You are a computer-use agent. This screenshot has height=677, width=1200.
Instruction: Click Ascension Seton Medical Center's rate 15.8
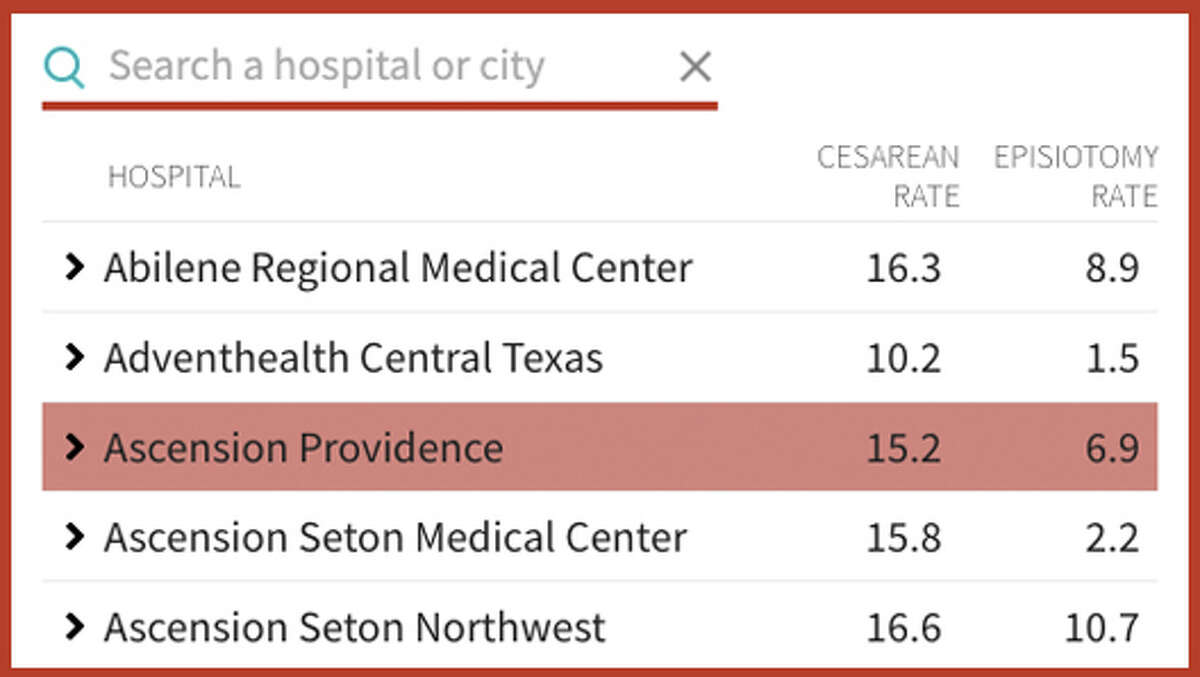point(905,537)
